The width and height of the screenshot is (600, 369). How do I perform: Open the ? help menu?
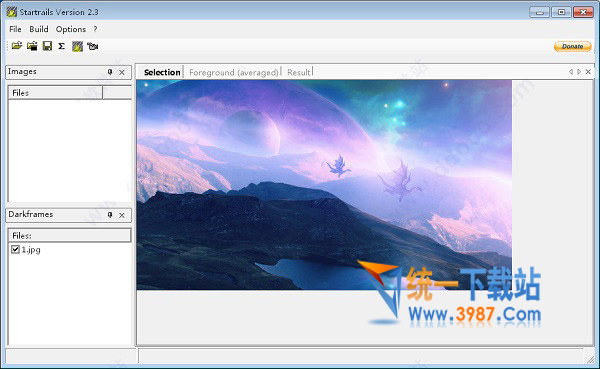95,29
